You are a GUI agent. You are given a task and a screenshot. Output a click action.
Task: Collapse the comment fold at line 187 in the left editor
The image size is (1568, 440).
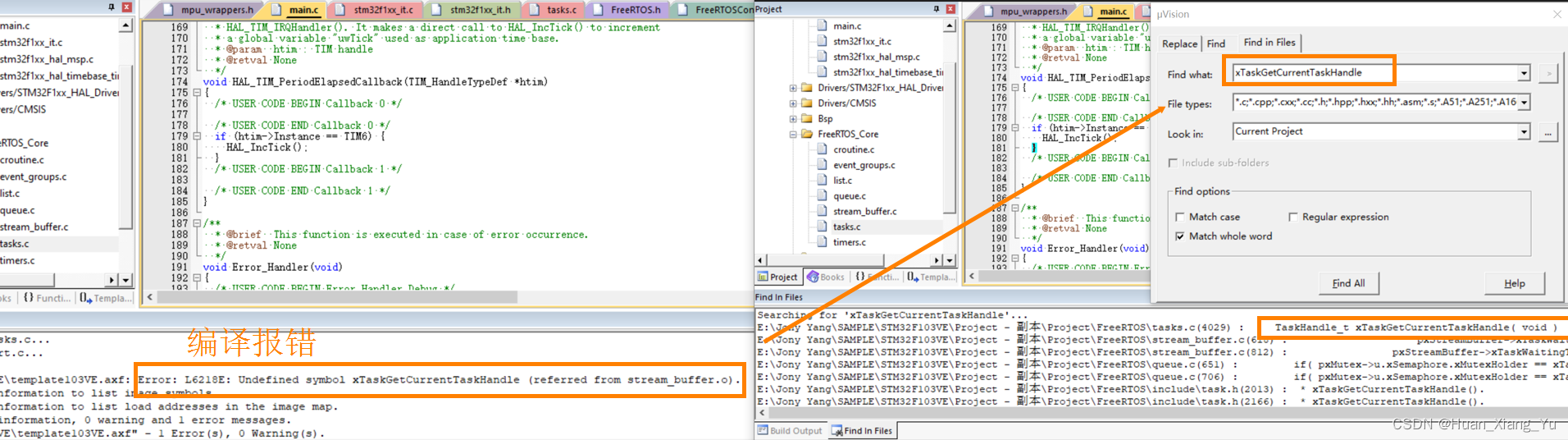point(197,223)
